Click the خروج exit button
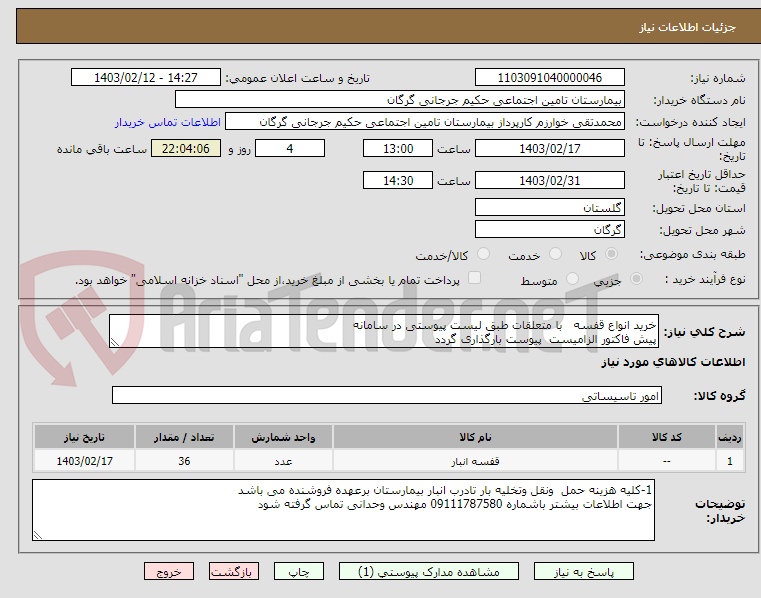 [168, 571]
